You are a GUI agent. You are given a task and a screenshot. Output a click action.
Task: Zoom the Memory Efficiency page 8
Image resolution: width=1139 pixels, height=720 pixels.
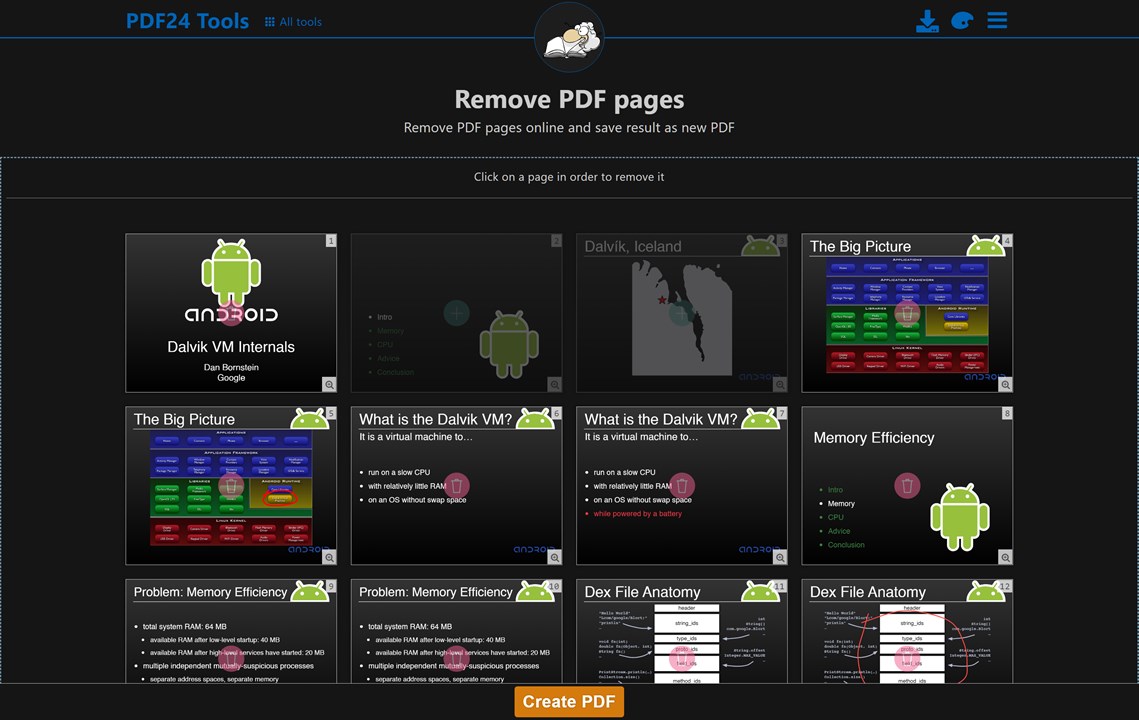coord(1005,557)
